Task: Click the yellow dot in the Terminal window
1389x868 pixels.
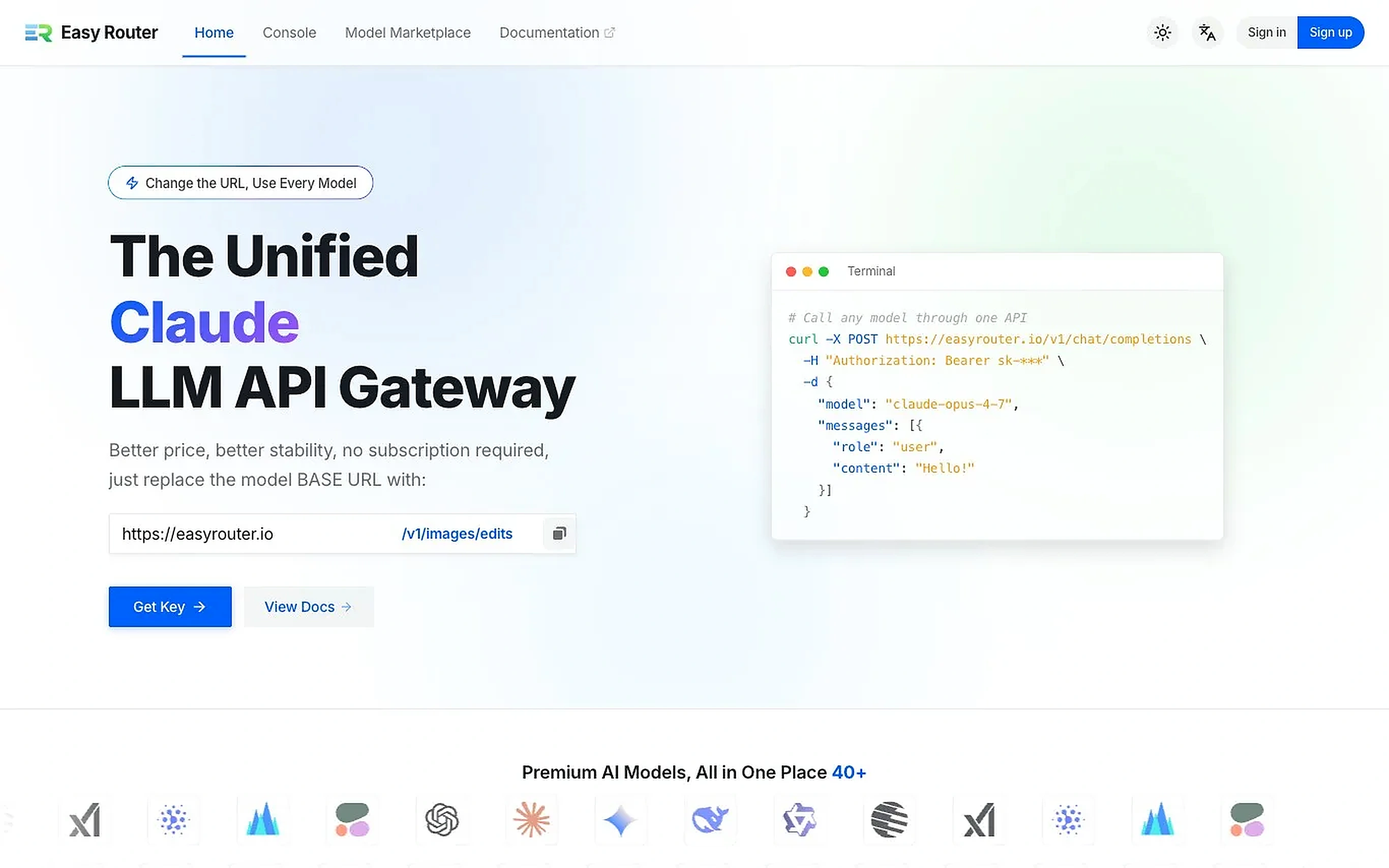Action: 807,271
